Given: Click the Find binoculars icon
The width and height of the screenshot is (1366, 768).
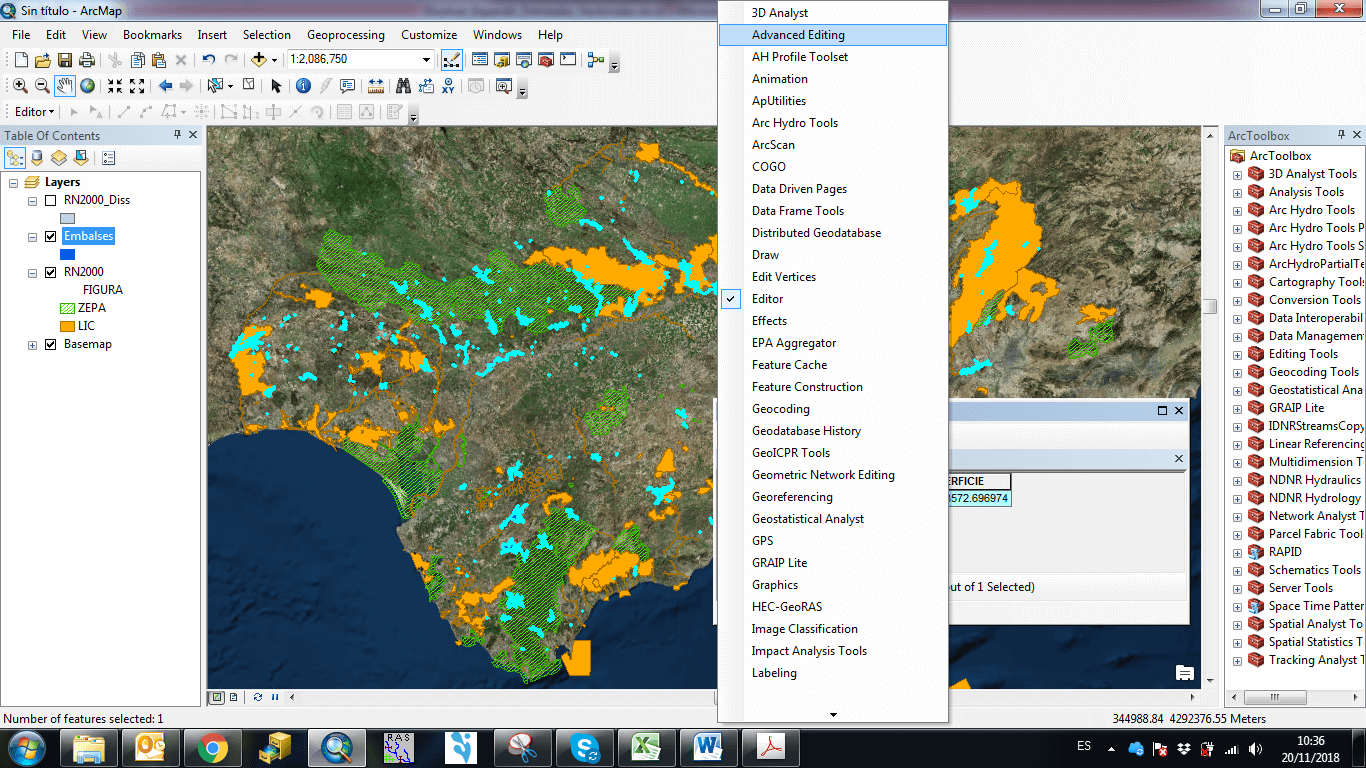Looking at the screenshot, I should pos(403,86).
